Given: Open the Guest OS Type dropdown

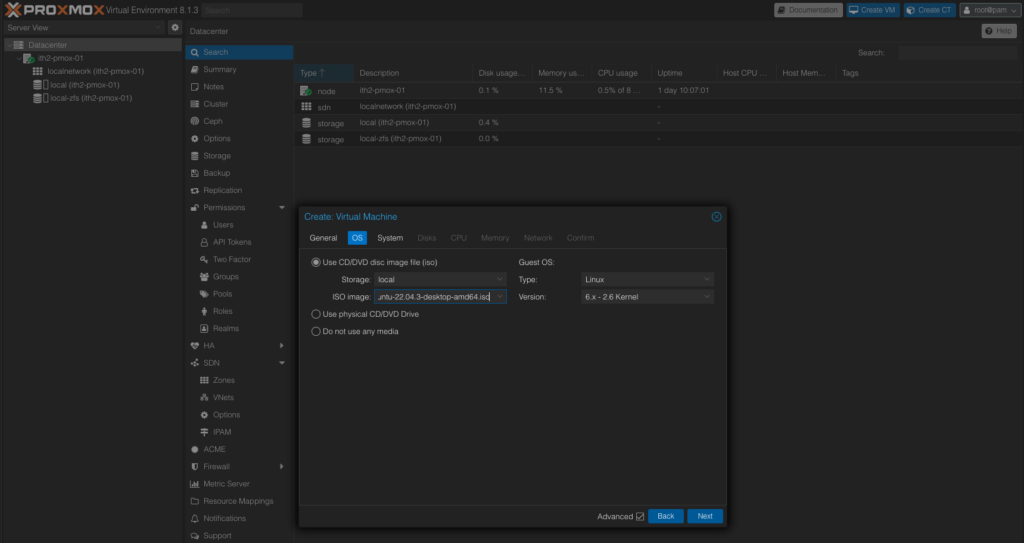Looking at the screenshot, I should click(647, 280).
